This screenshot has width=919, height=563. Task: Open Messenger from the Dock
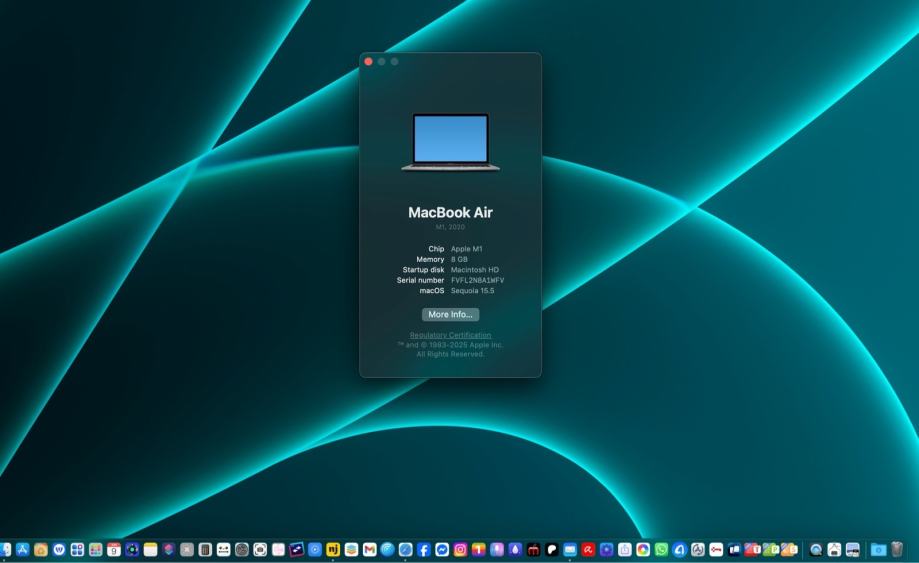click(x=442, y=550)
